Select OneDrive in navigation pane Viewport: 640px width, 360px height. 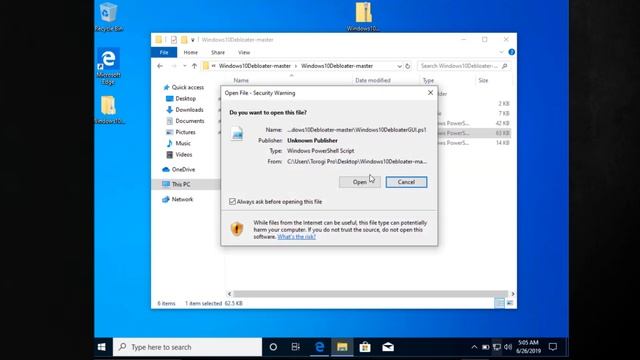[x=183, y=169]
